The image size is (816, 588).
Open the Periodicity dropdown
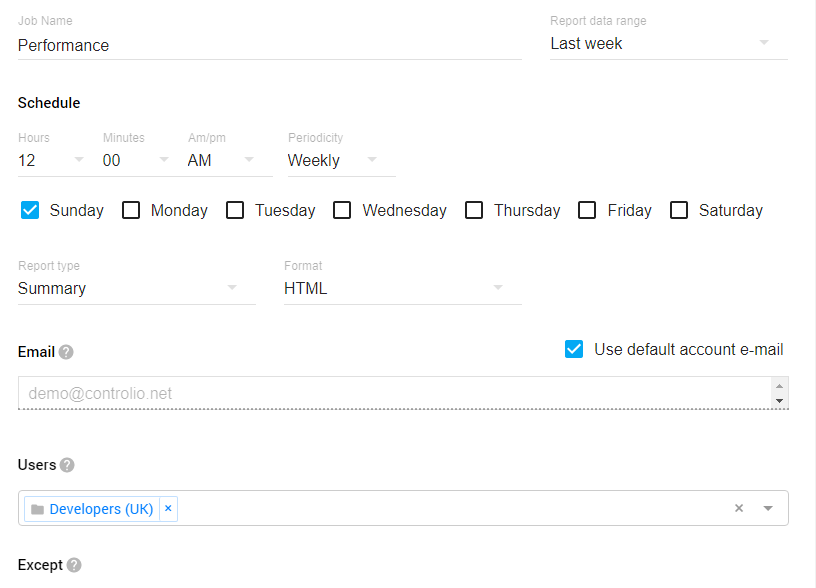[x=371, y=160]
